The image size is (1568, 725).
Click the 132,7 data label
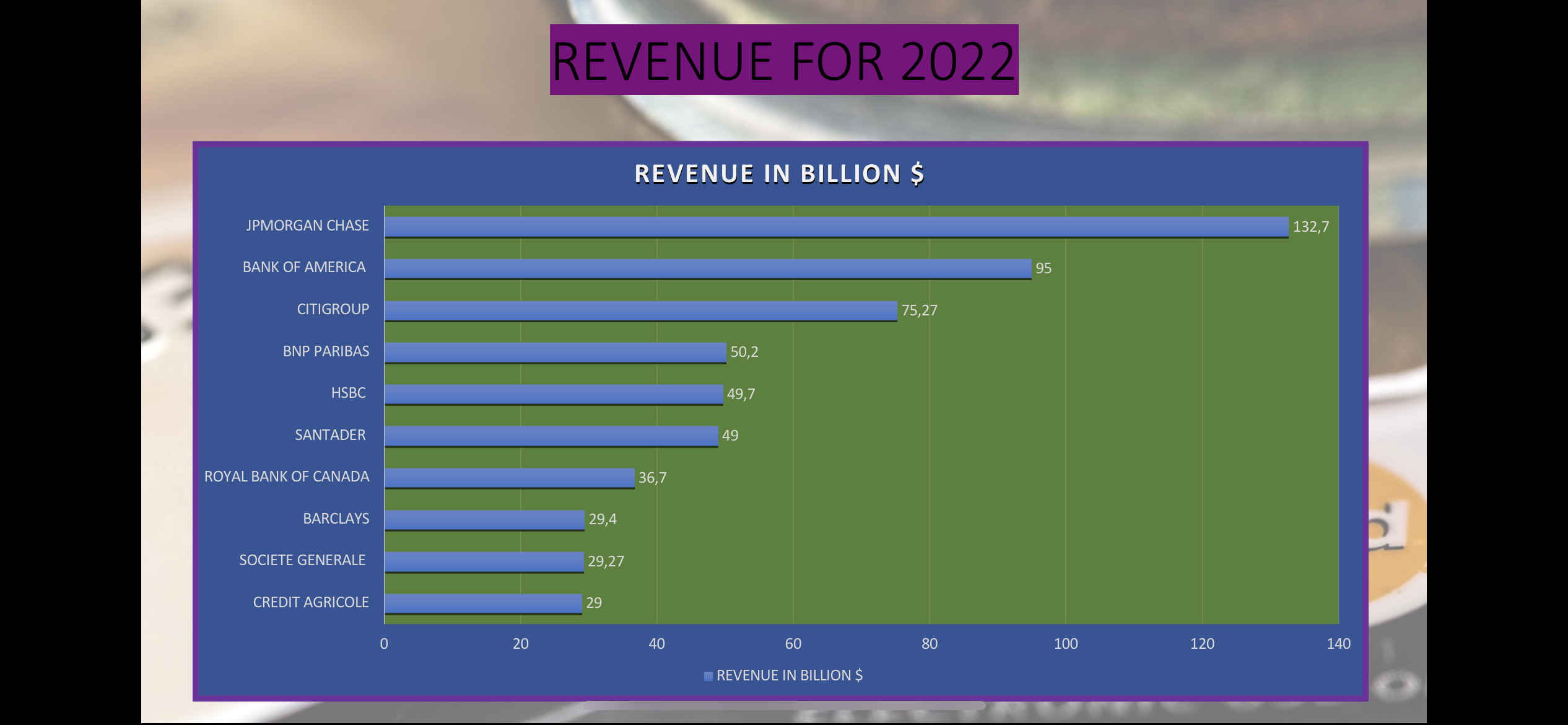(x=1311, y=227)
